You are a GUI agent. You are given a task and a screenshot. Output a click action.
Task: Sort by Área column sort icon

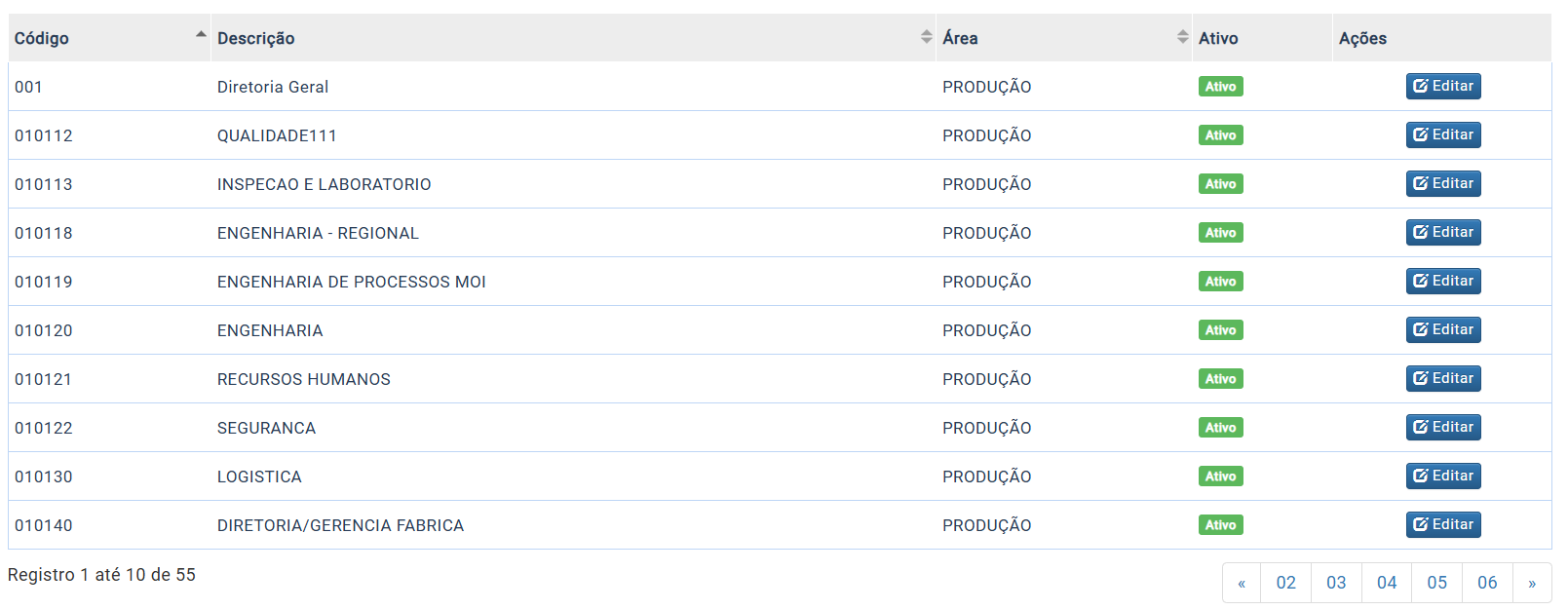1182,37
